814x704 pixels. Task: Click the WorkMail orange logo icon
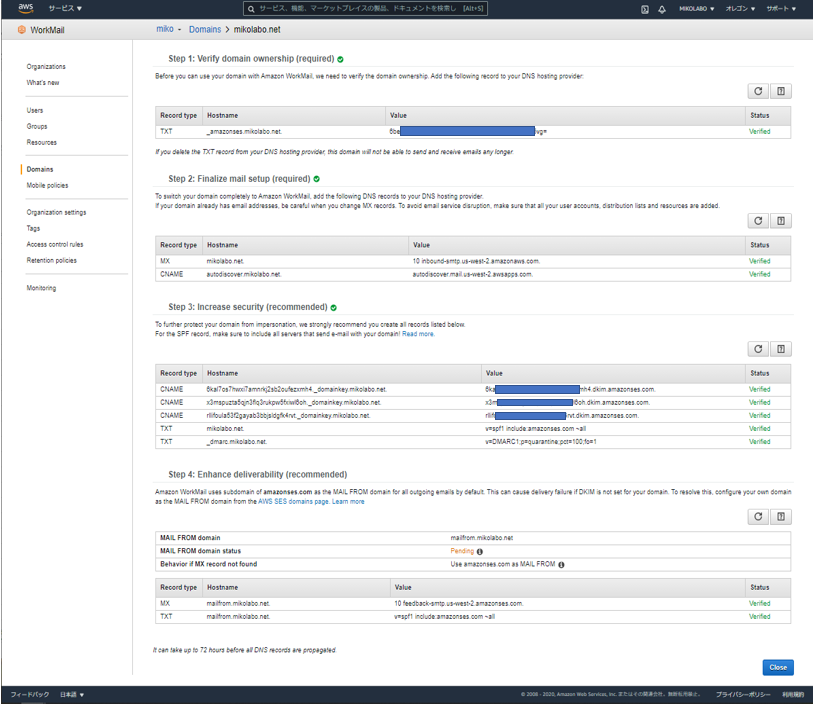(x=21, y=30)
